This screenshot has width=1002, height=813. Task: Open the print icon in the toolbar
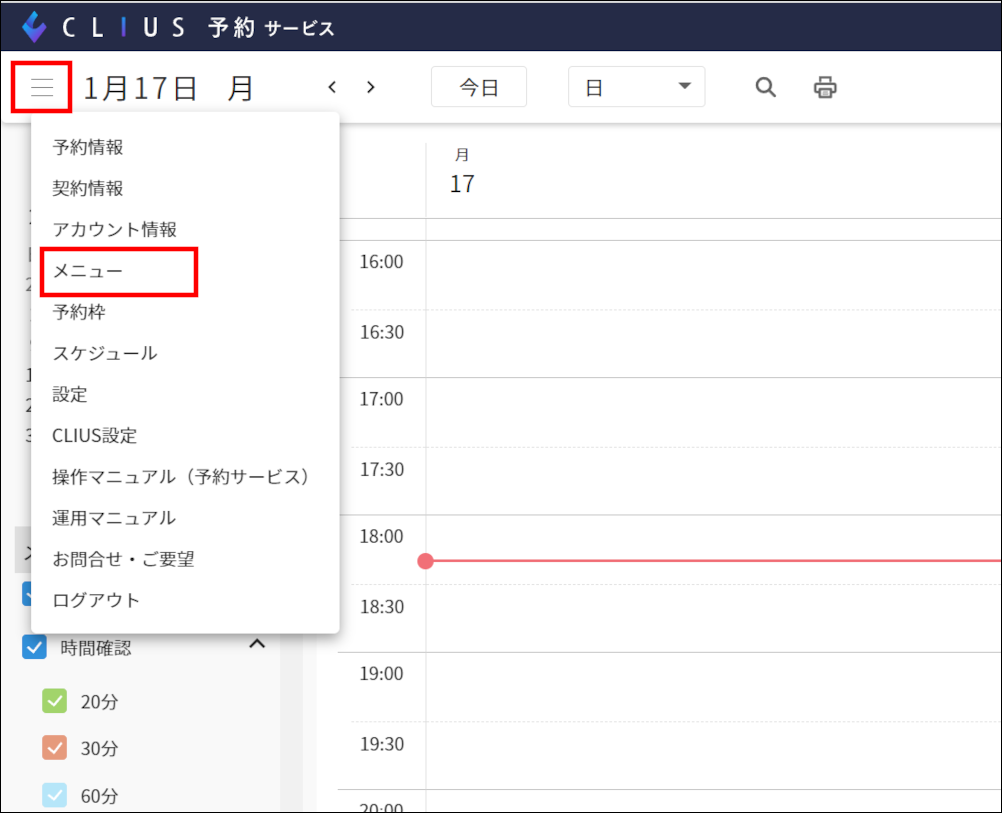coord(824,87)
